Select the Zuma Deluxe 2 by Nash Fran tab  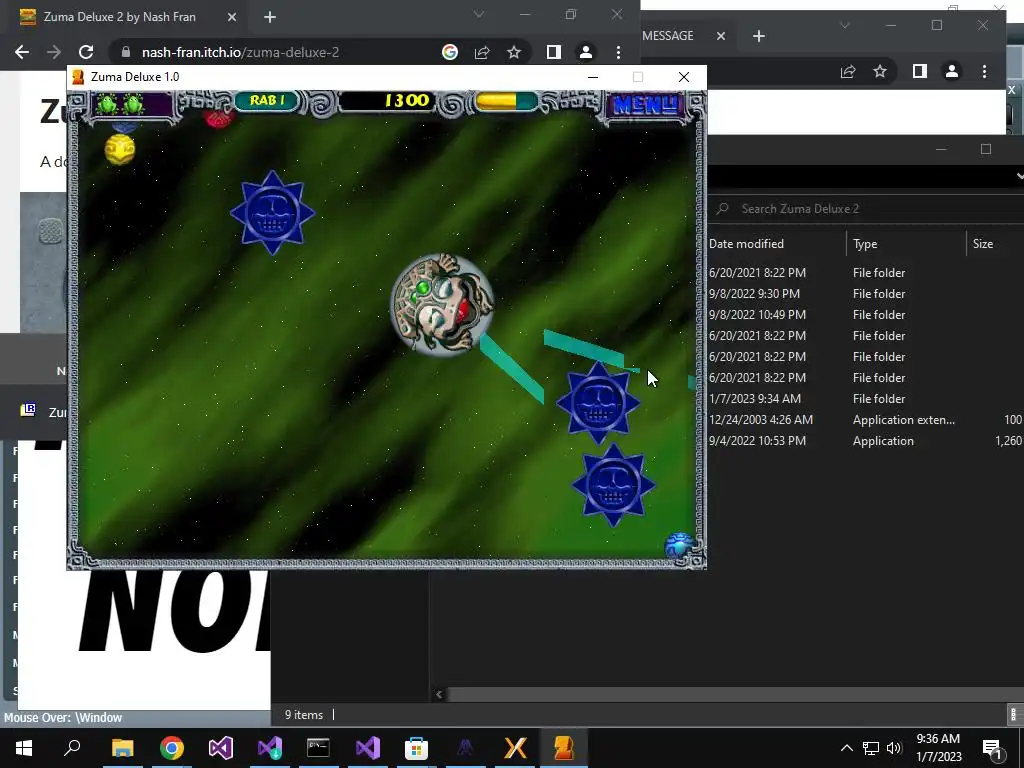pyautogui.click(x=120, y=17)
